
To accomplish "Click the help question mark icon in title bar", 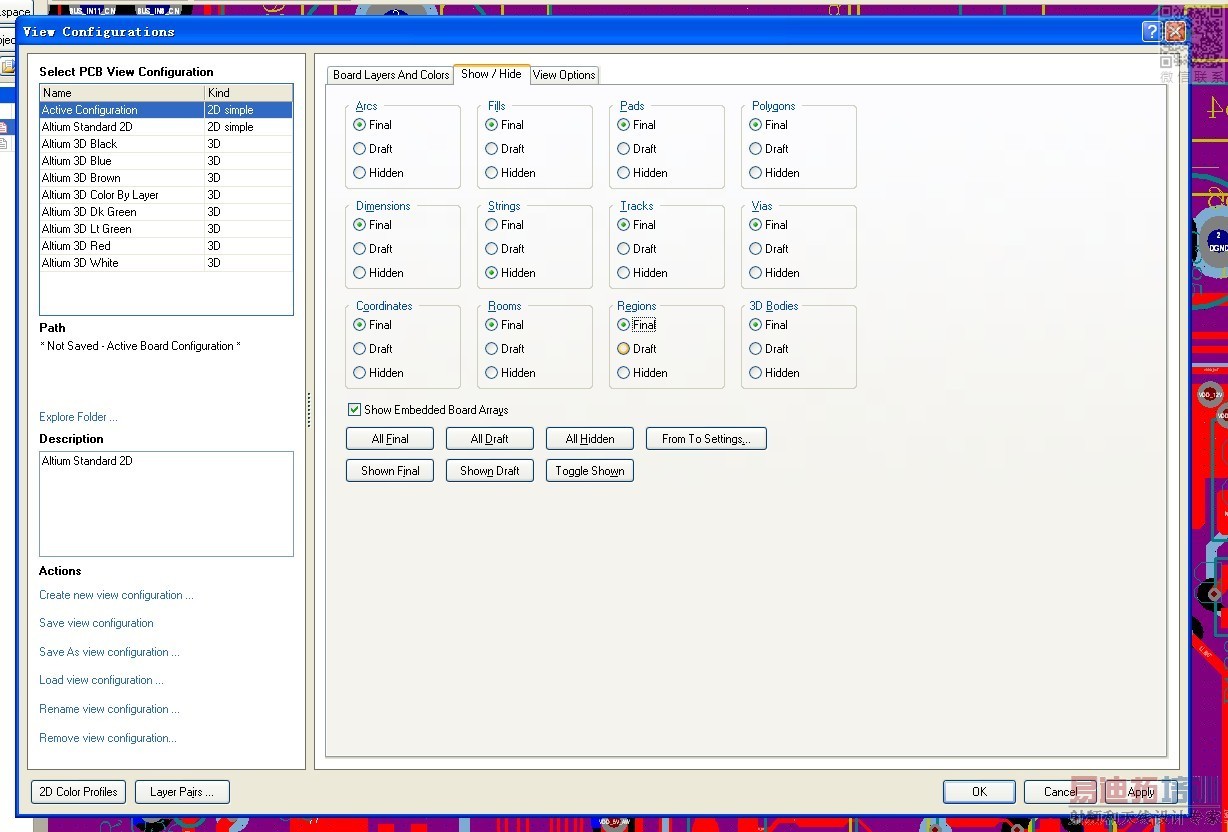I will [x=1151, y=32].
